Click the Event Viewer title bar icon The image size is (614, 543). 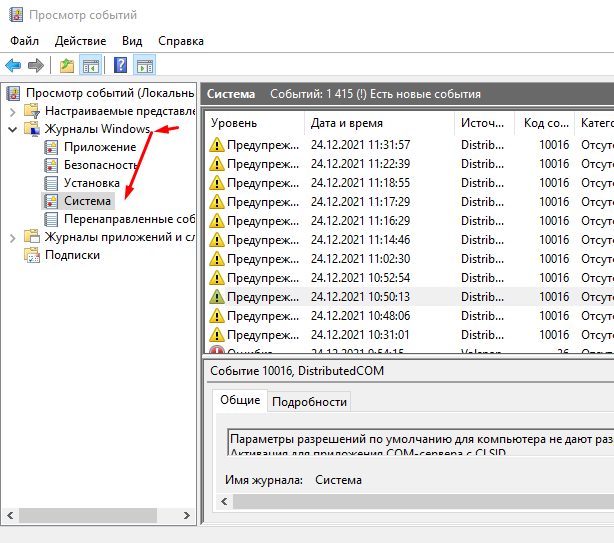pos(16,15)
